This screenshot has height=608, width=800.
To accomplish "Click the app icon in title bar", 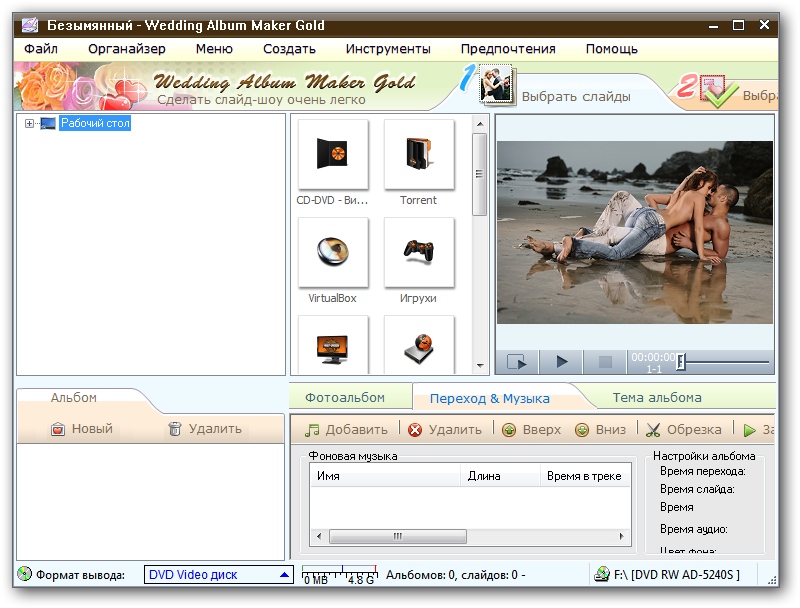I will (30, 25).
